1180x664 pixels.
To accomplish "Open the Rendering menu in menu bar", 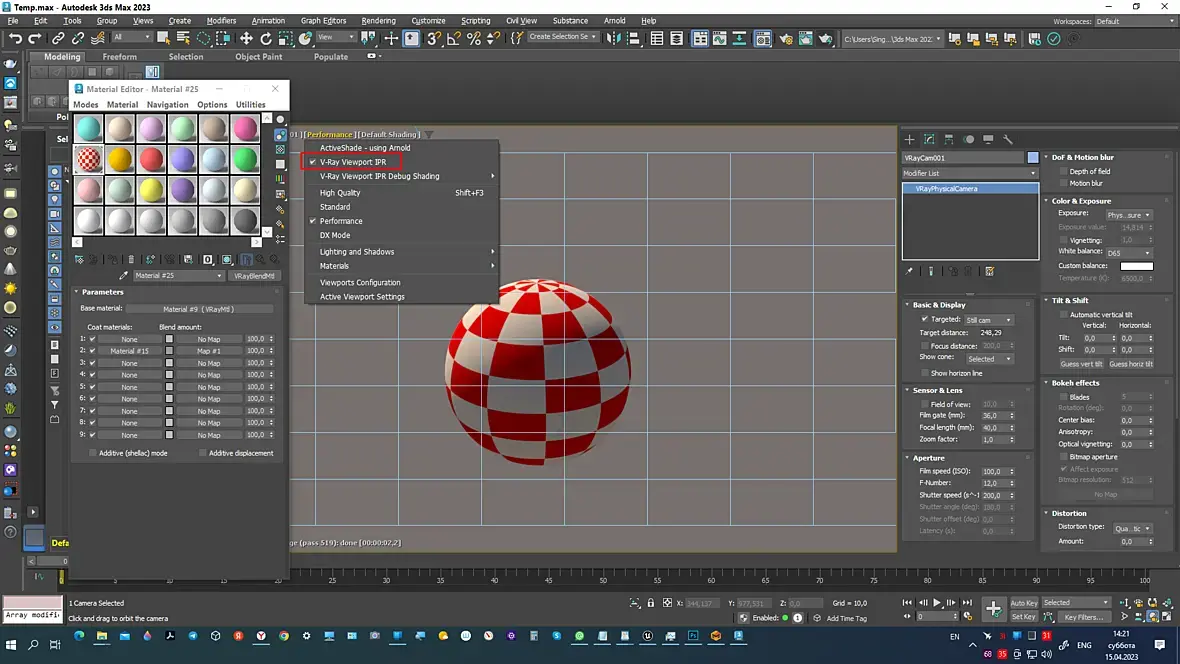I will [x=378, y=20].
